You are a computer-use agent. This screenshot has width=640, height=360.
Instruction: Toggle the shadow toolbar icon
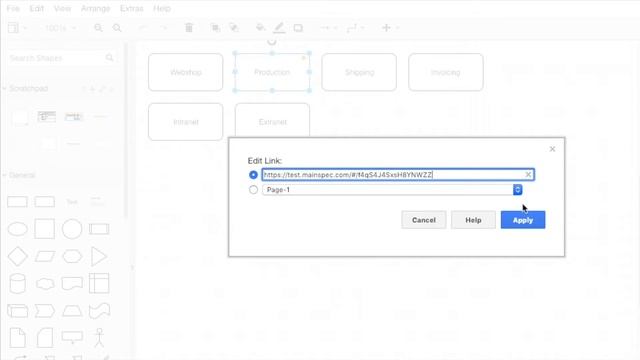(x=298, y=28)
